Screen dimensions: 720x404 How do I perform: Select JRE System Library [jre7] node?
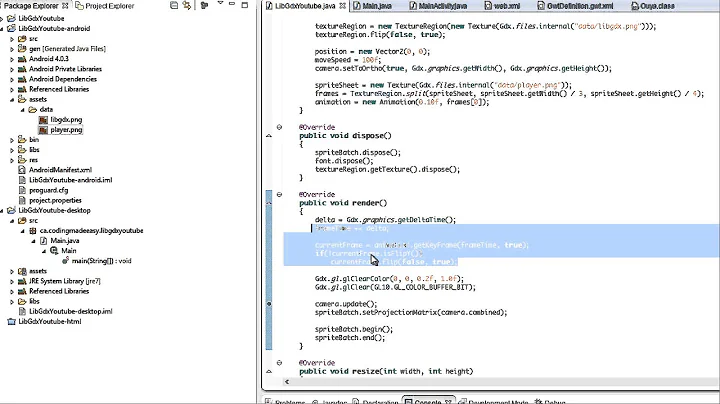(x=65, y=281)
